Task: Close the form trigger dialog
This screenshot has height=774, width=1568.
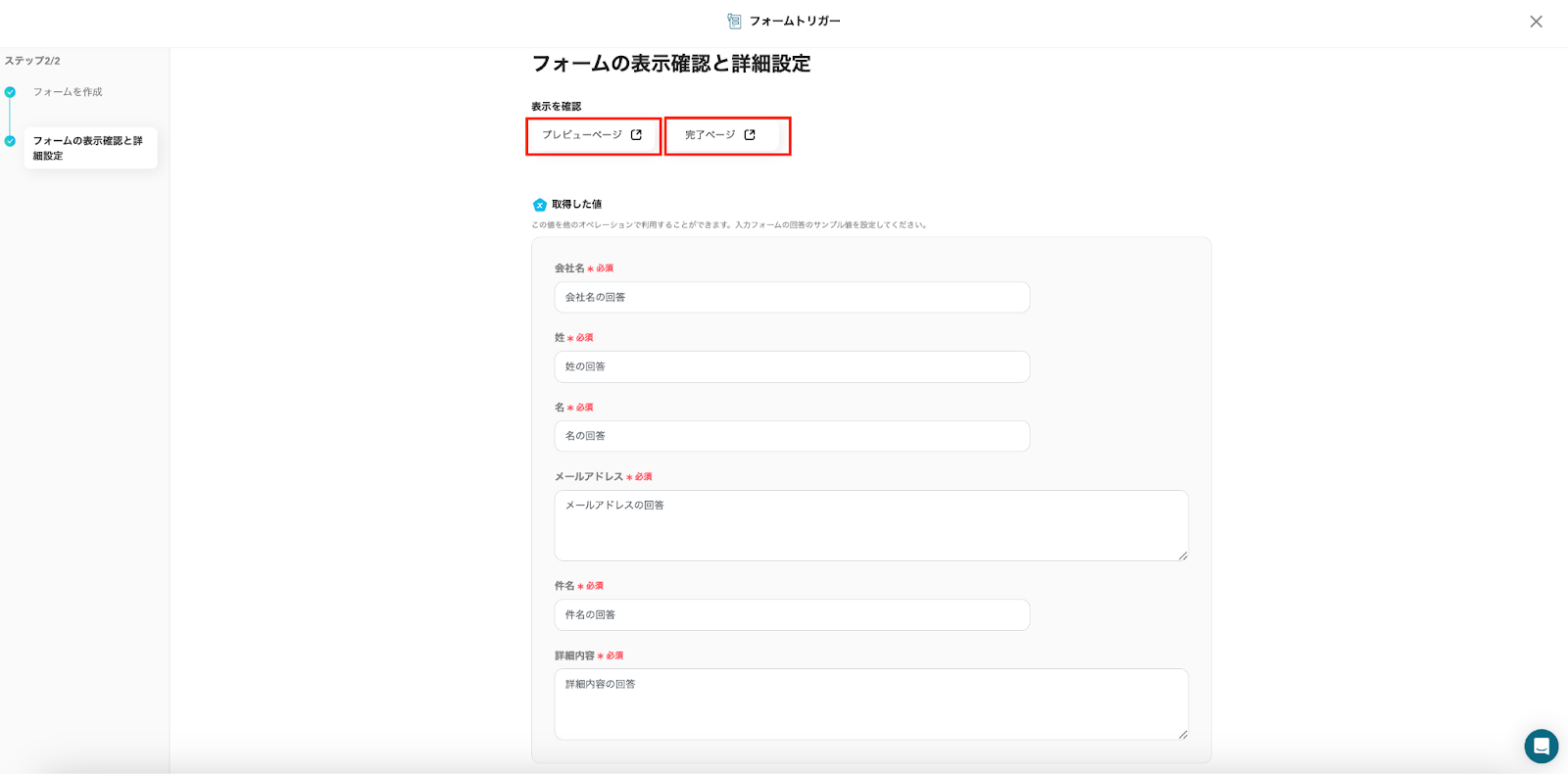Action: pos(1536,22)
